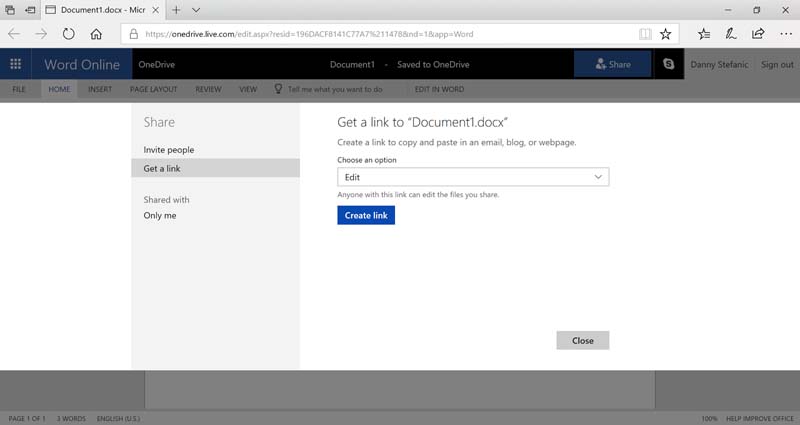Click Sign out
This screenshot has width=800, height=425.
point(778,64)
